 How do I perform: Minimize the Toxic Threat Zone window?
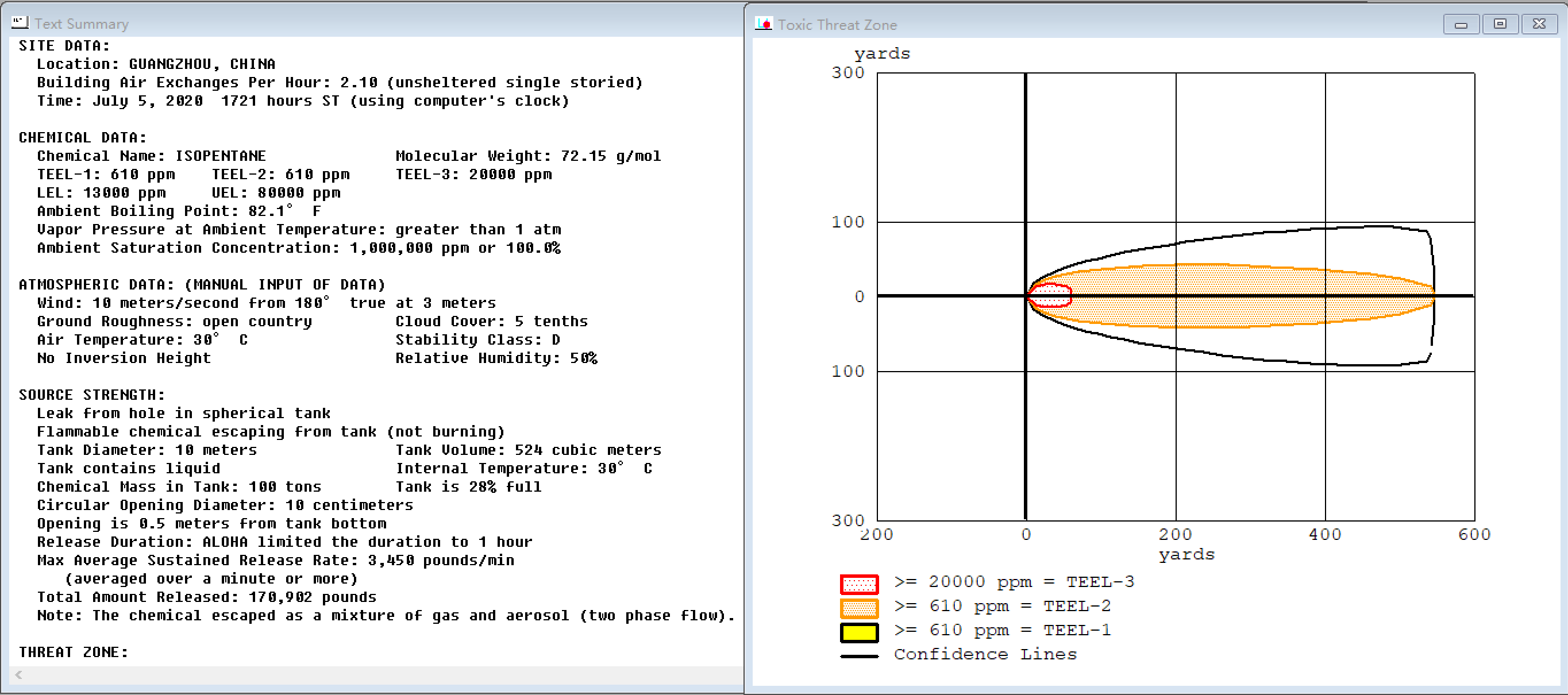[x=1461, y=24]
